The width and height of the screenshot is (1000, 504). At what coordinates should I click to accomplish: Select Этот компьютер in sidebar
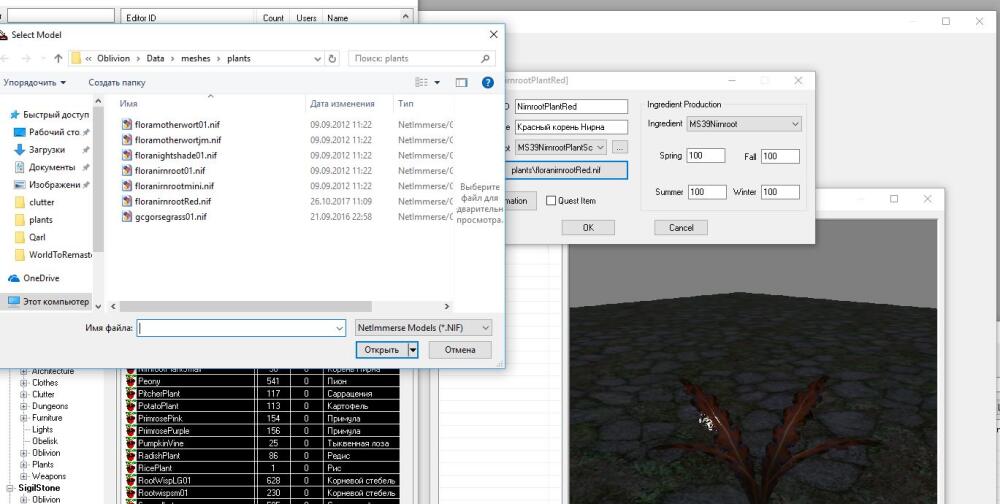tap(48, 301)
